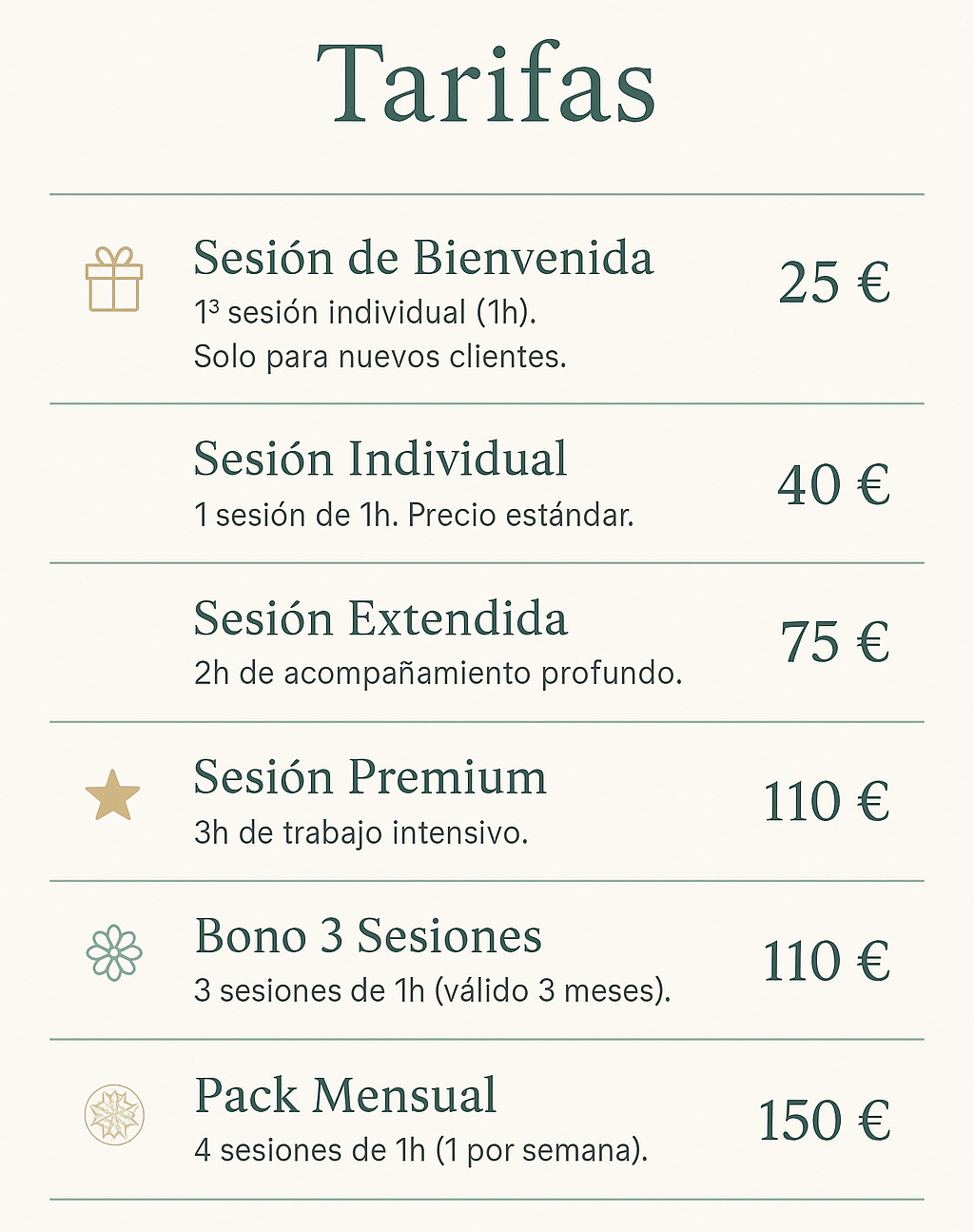Click the "4 sesiones de 1h" description
Image resolution: width=974 pixels, height=1232 pixels.
420,1150
